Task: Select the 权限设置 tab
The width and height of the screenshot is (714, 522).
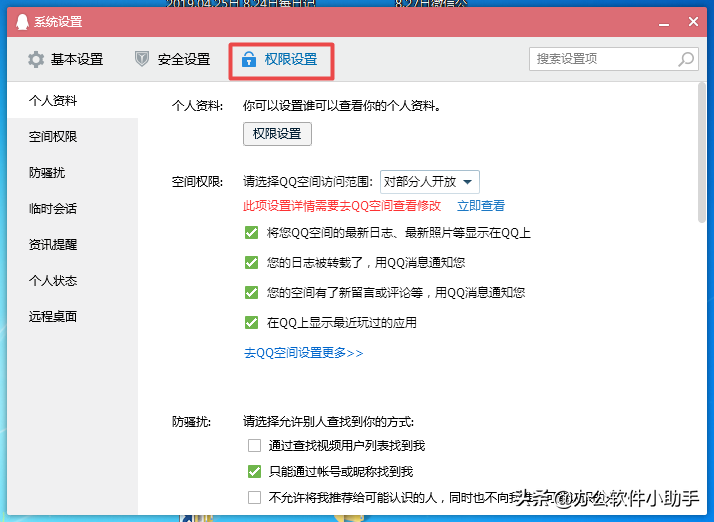Action: 281,61
